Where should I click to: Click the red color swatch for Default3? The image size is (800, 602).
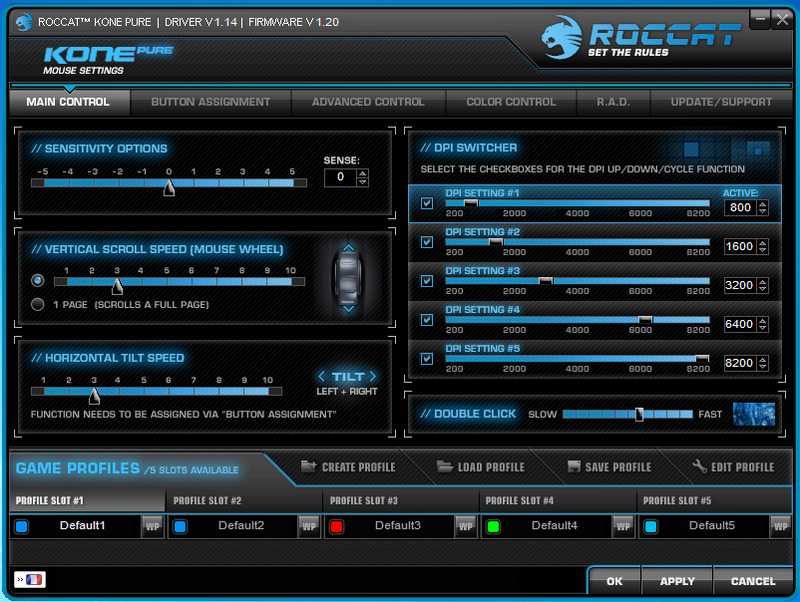click(x=336, y=526)
